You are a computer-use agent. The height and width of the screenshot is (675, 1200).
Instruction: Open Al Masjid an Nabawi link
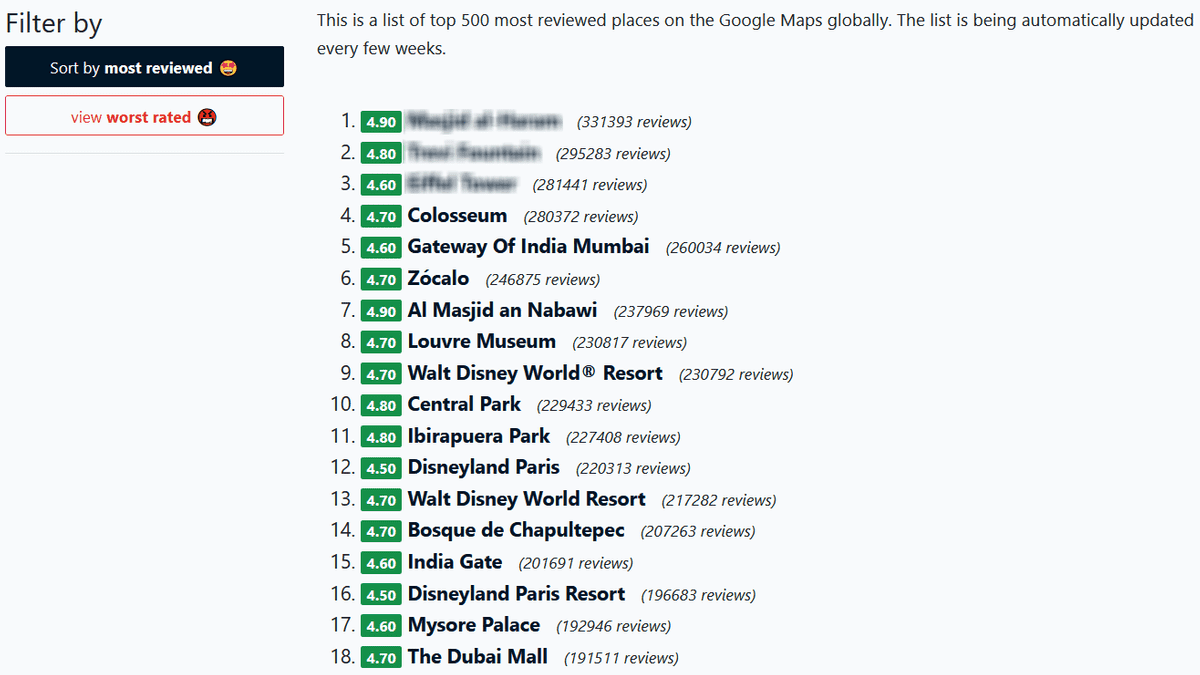pyautogui.click(x=502, y=310)
